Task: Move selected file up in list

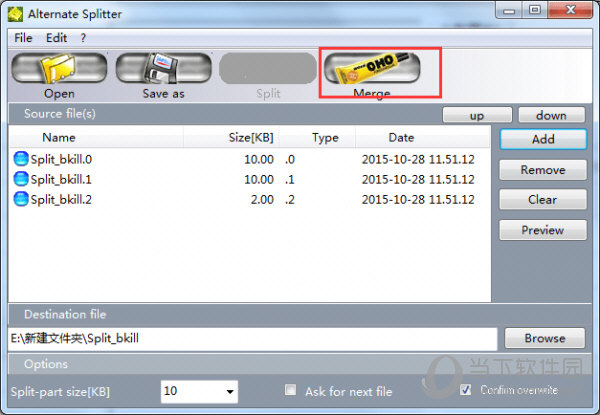Action: (x=477, y=115)
